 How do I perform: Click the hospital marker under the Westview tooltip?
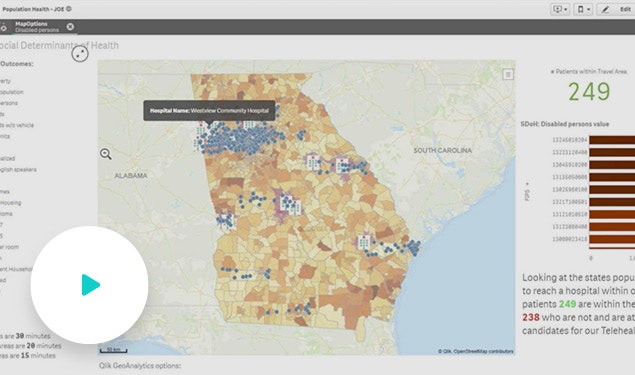(201, 131)
